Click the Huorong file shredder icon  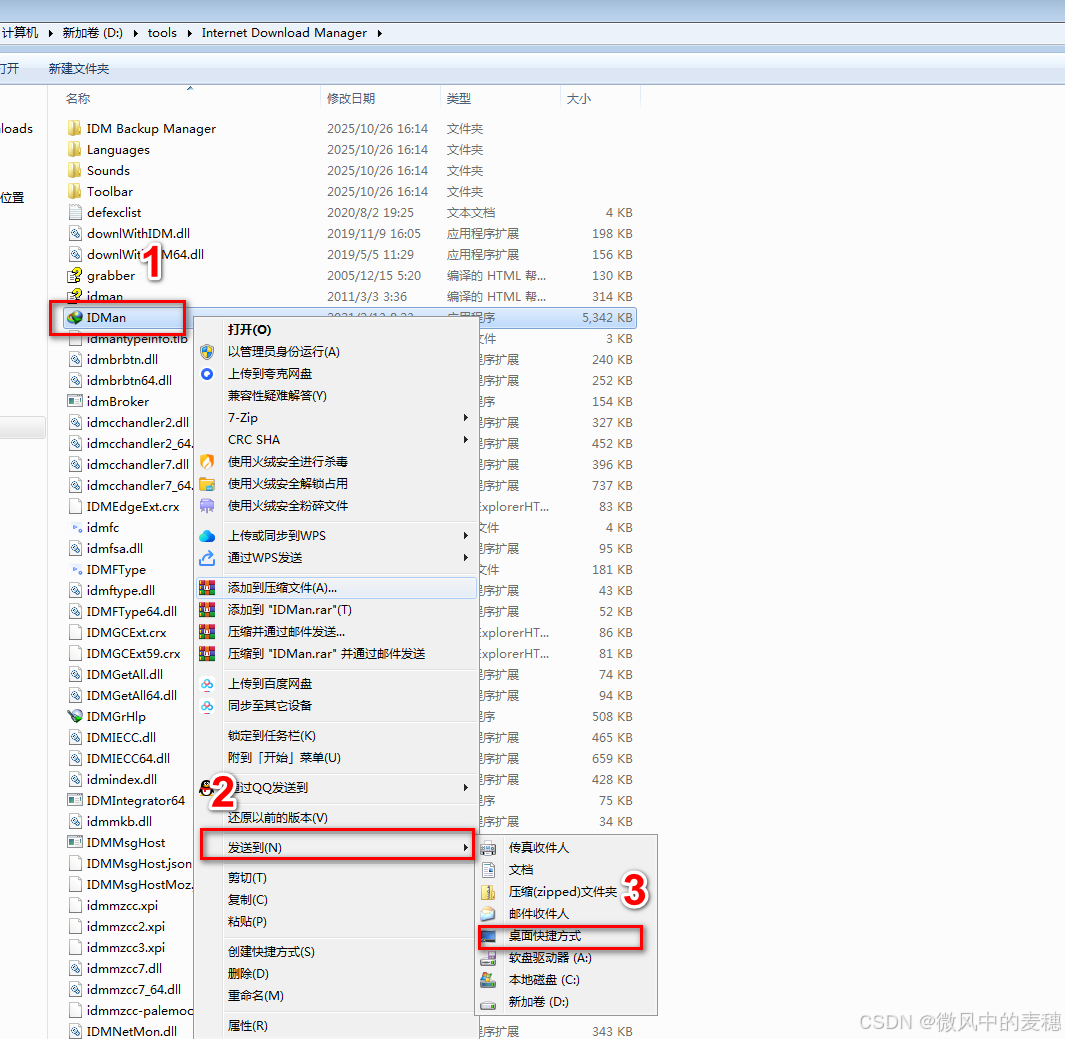tap(207, 506)
